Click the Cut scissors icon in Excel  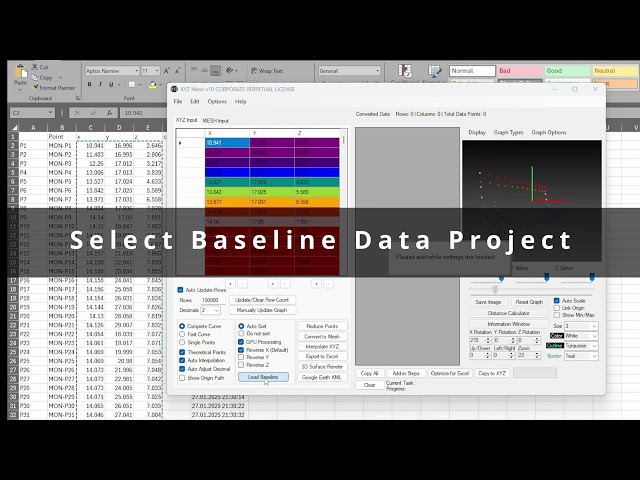tap(34, 67)
